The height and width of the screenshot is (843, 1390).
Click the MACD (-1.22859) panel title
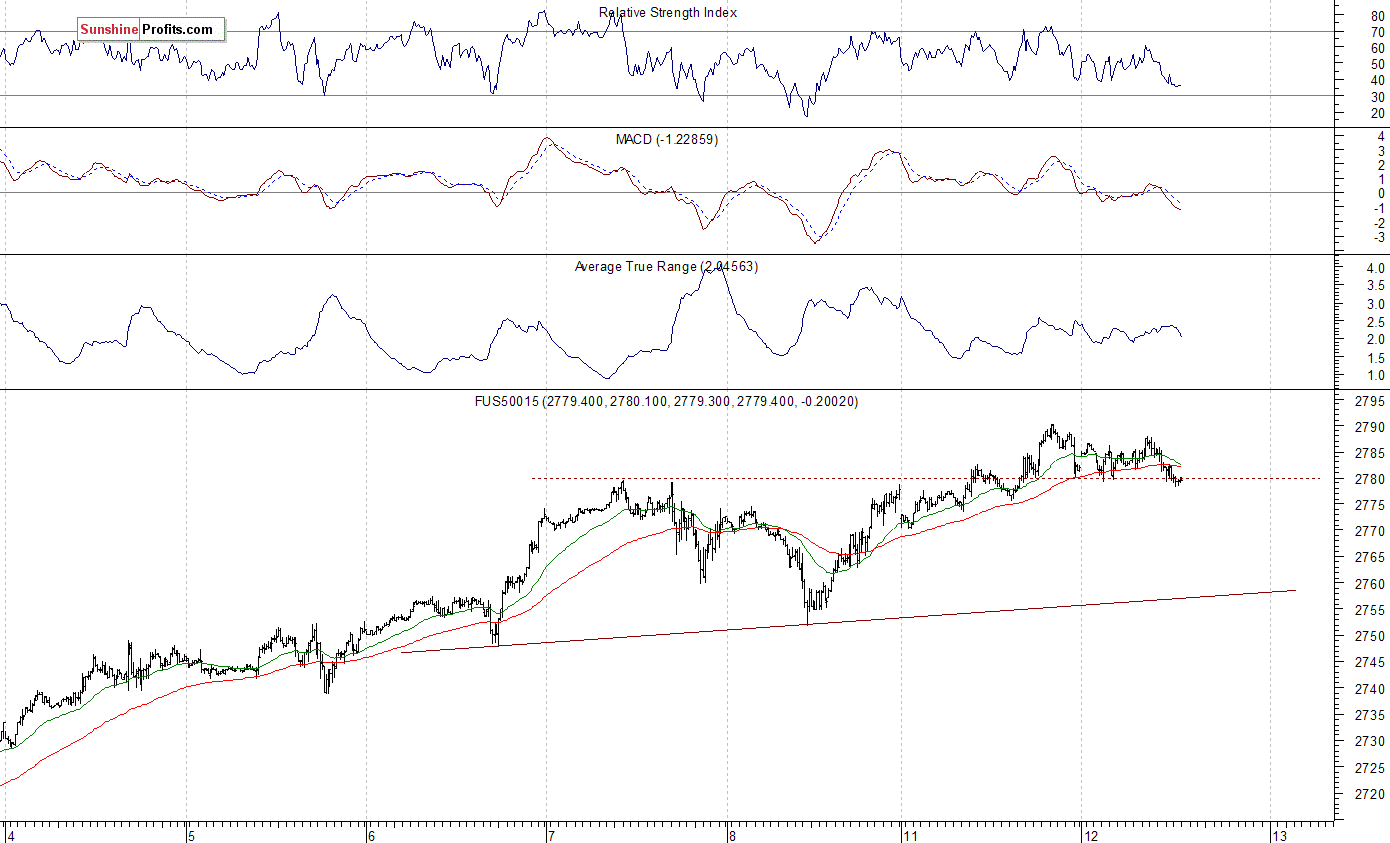[x=666, y=140]
